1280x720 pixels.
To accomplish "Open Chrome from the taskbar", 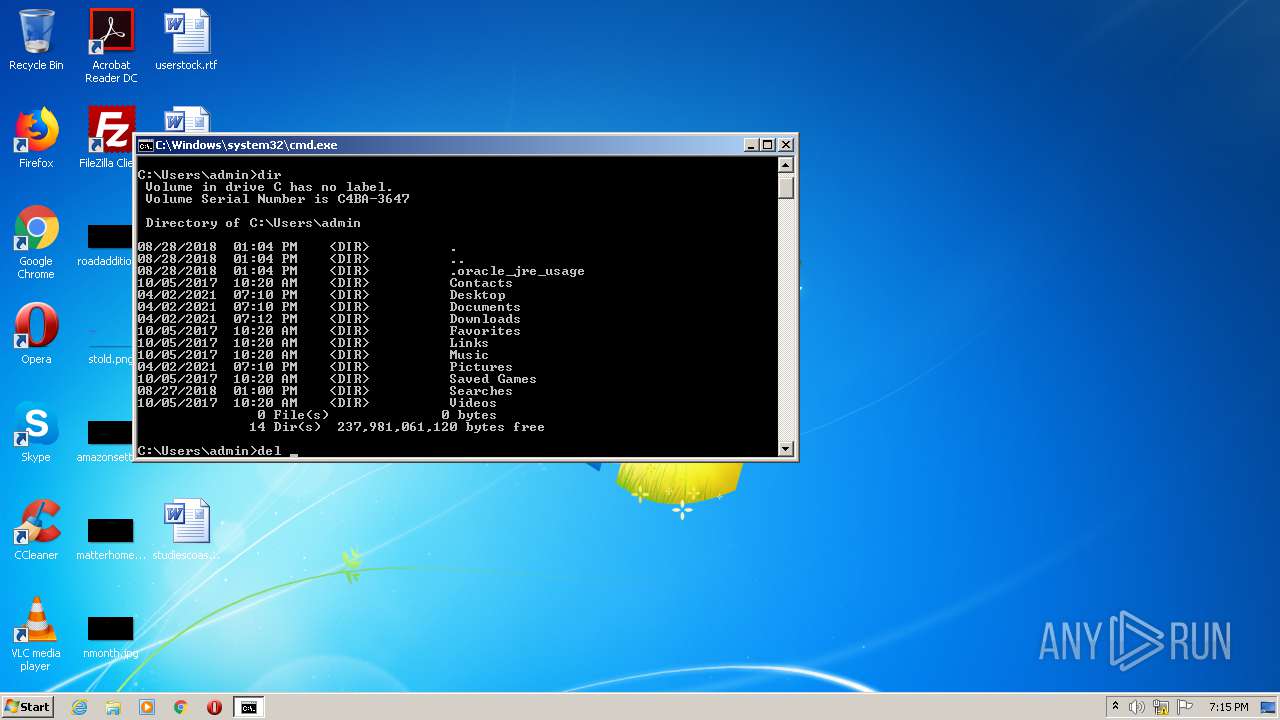I will tap(181, 707).
